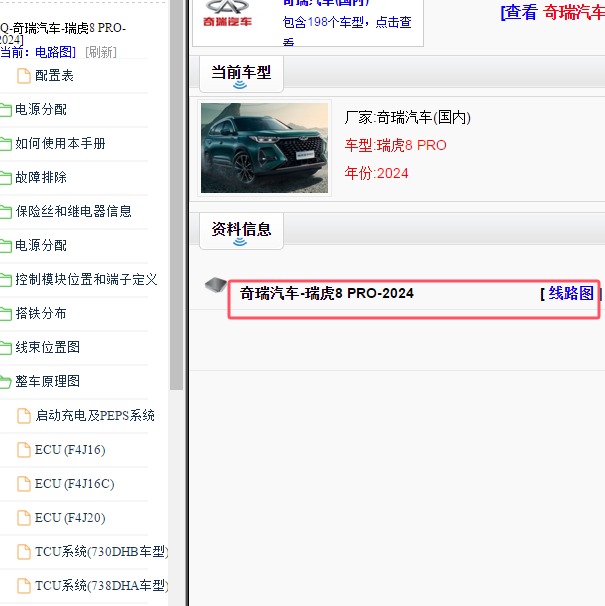
Task: Expand the 保险丝和继电器信息 folder
Action: pyautogui.click(x=73, y=211)
